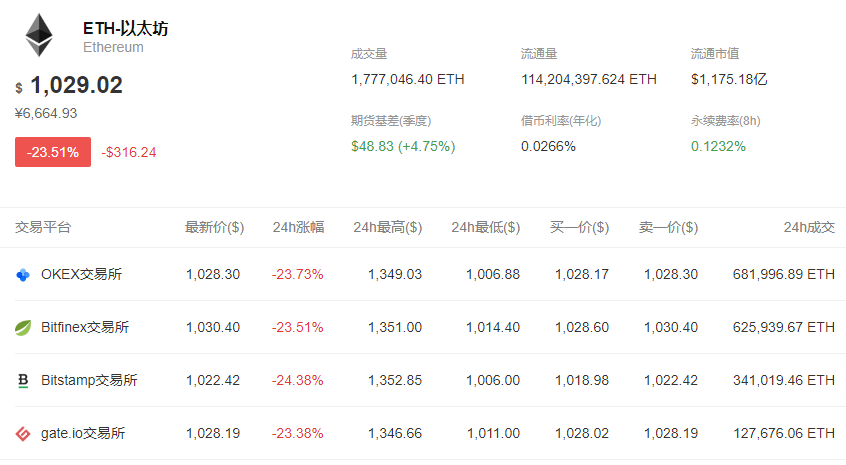Screen dimensions: 846x465
Task: Click the Bitstamp B icon
Action: 24,380
